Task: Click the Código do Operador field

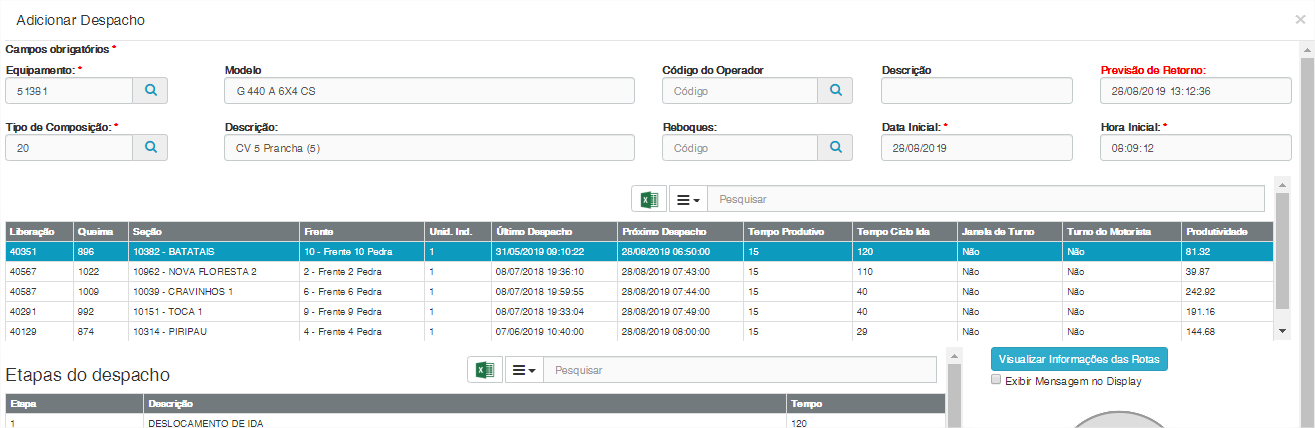Action: point(740,90)
